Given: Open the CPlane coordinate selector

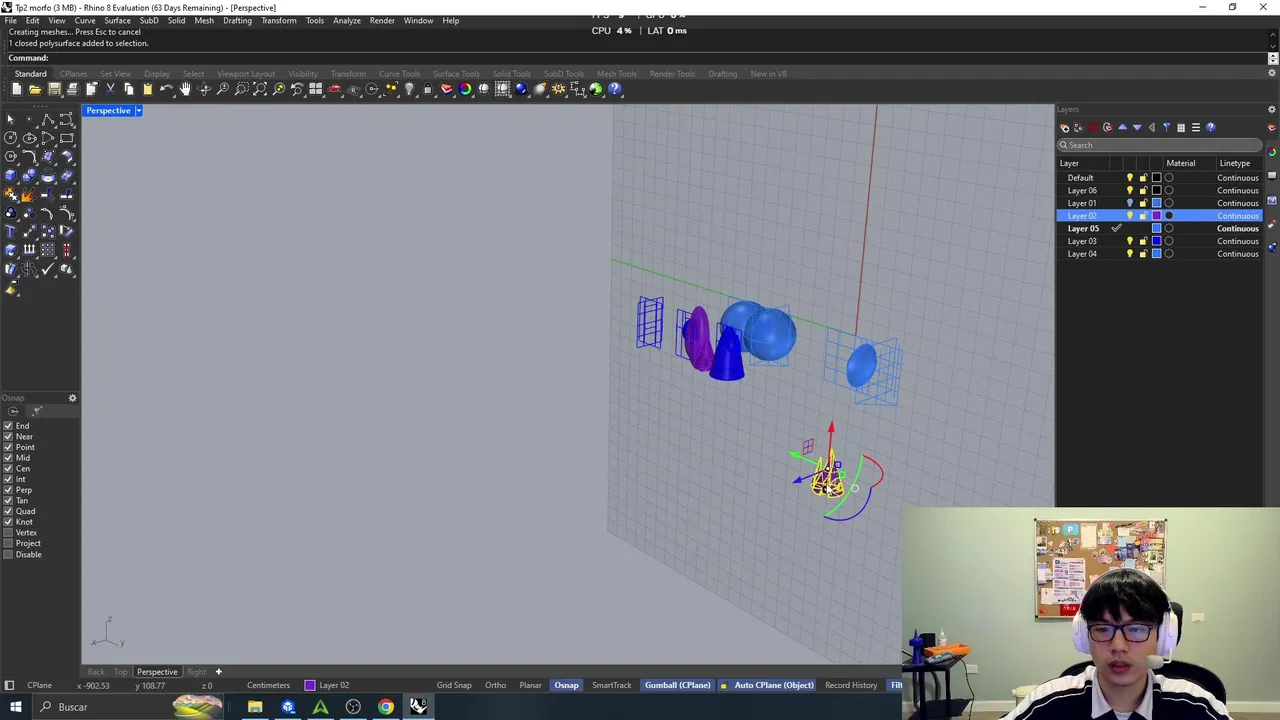Looking at the screenshot, I should pos(39,685).
